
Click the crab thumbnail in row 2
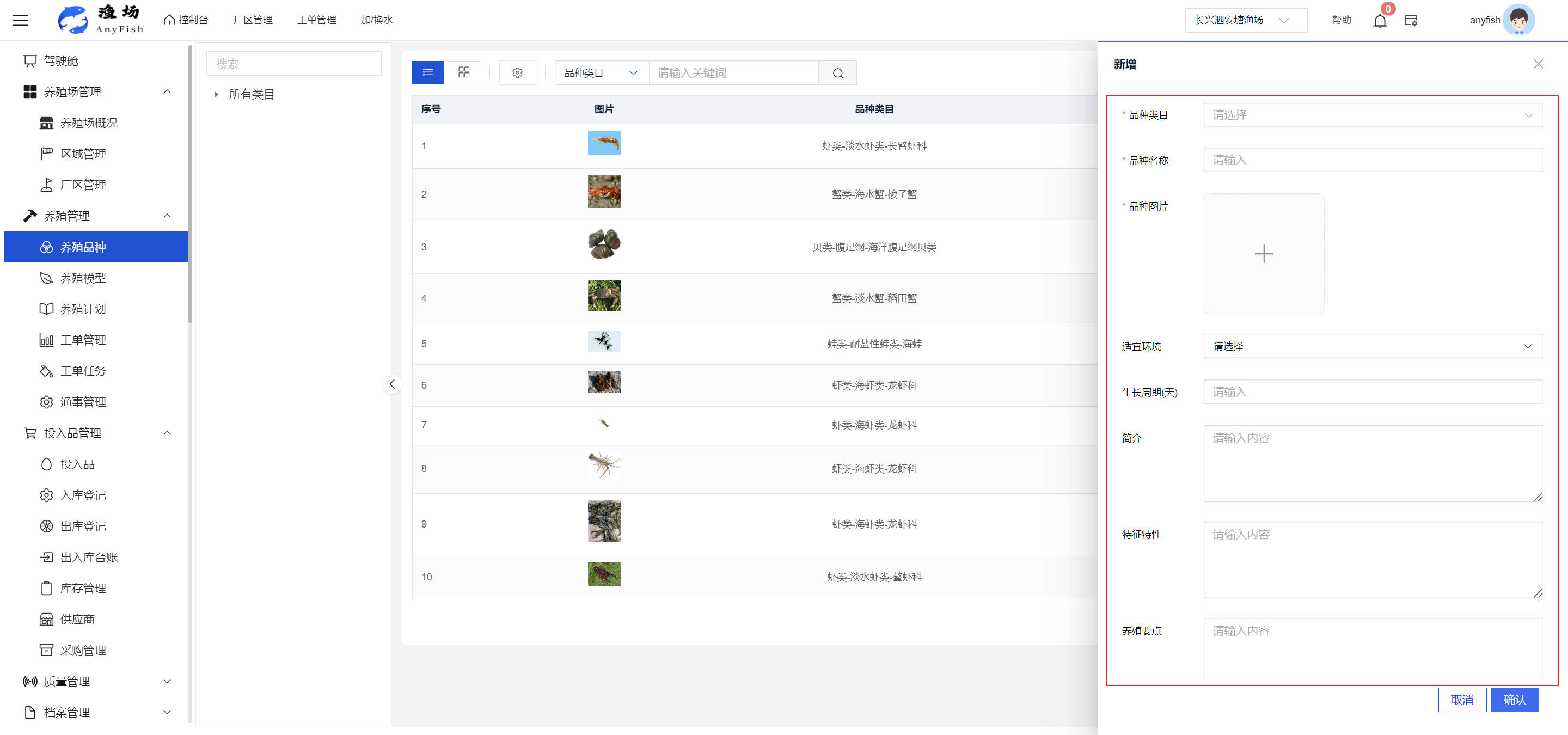tap(603, 192)
